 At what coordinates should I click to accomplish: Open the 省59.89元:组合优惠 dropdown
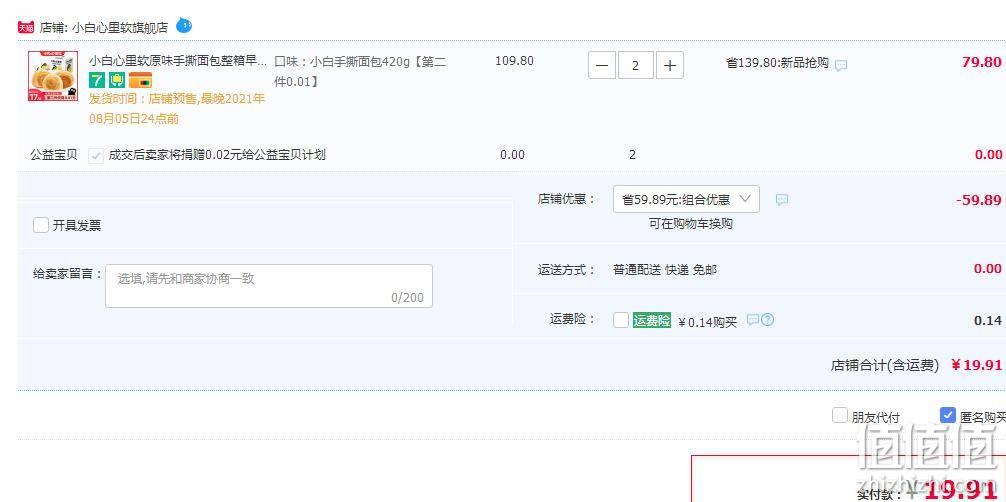pos(686,199)
